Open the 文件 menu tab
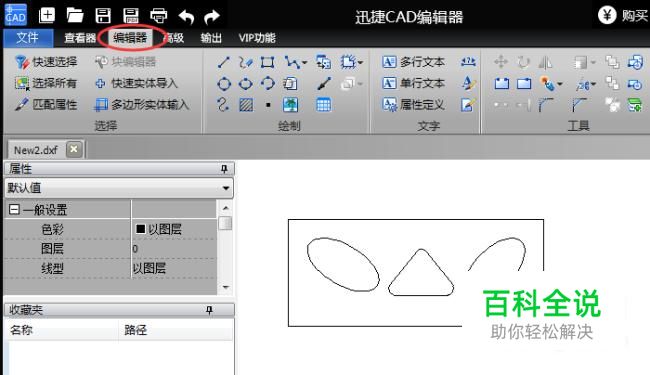Viewport: 650px width, 375px height. pyautogui.click(x=28, y=38)
